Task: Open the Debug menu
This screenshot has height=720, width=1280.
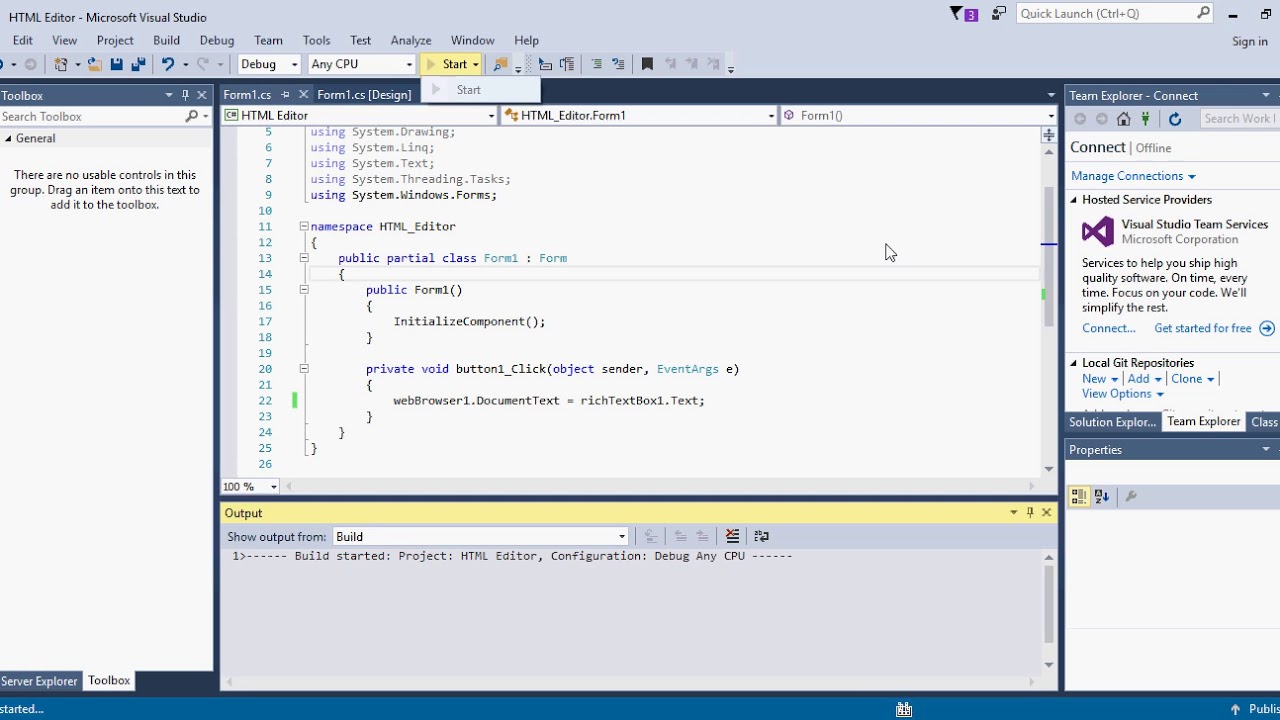Action: click(216, 40)
